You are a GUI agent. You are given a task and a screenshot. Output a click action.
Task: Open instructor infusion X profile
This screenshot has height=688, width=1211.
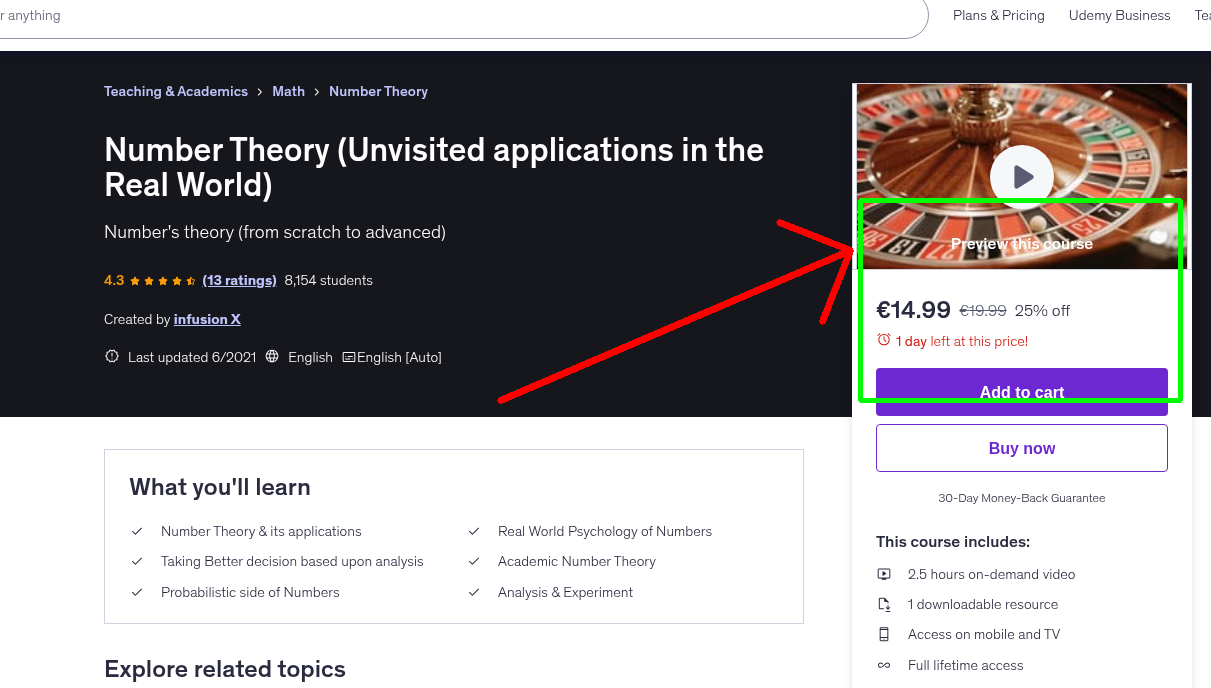(207, 319)
